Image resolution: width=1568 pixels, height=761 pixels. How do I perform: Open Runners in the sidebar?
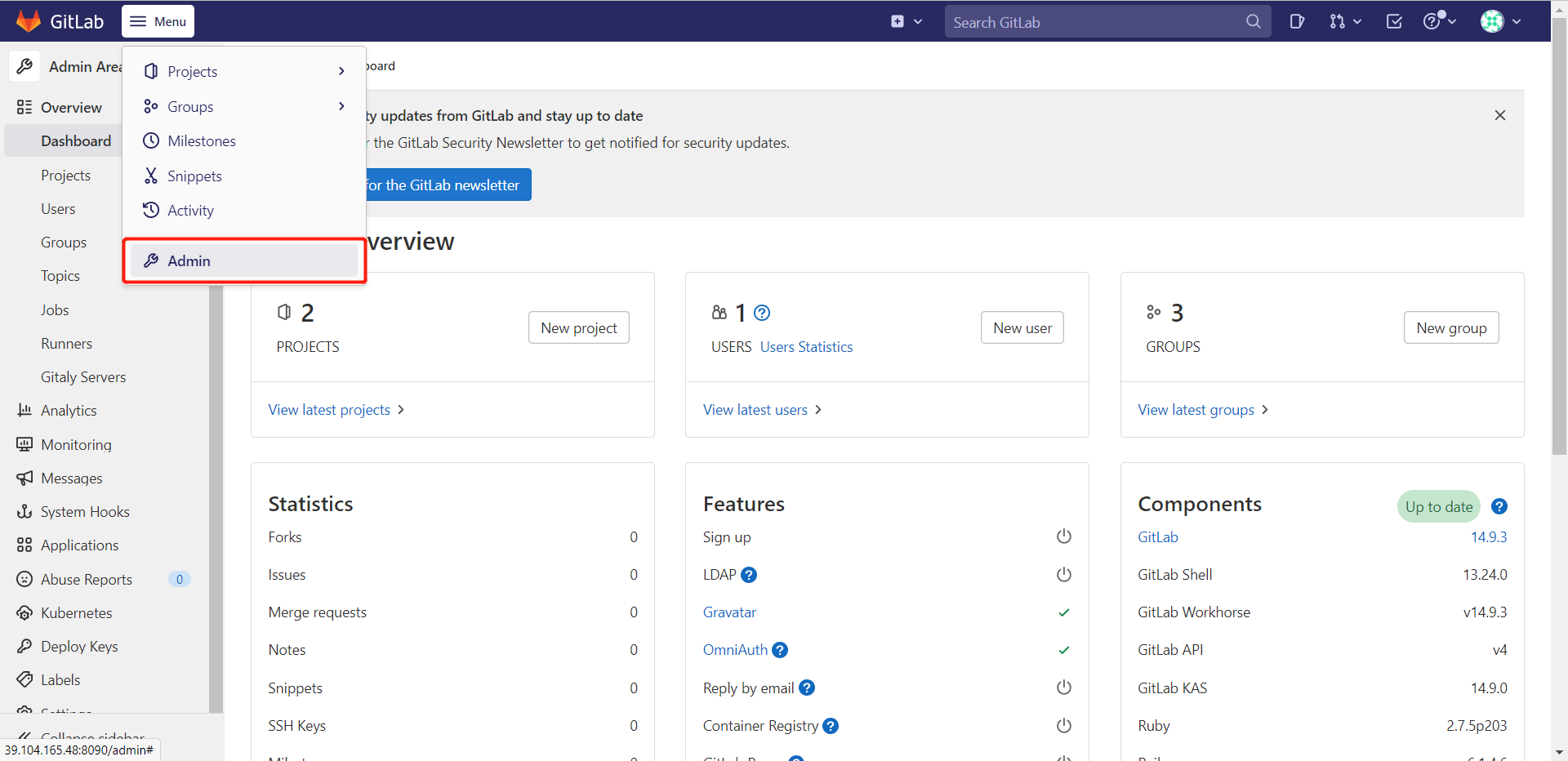click(x=66, y=344)
